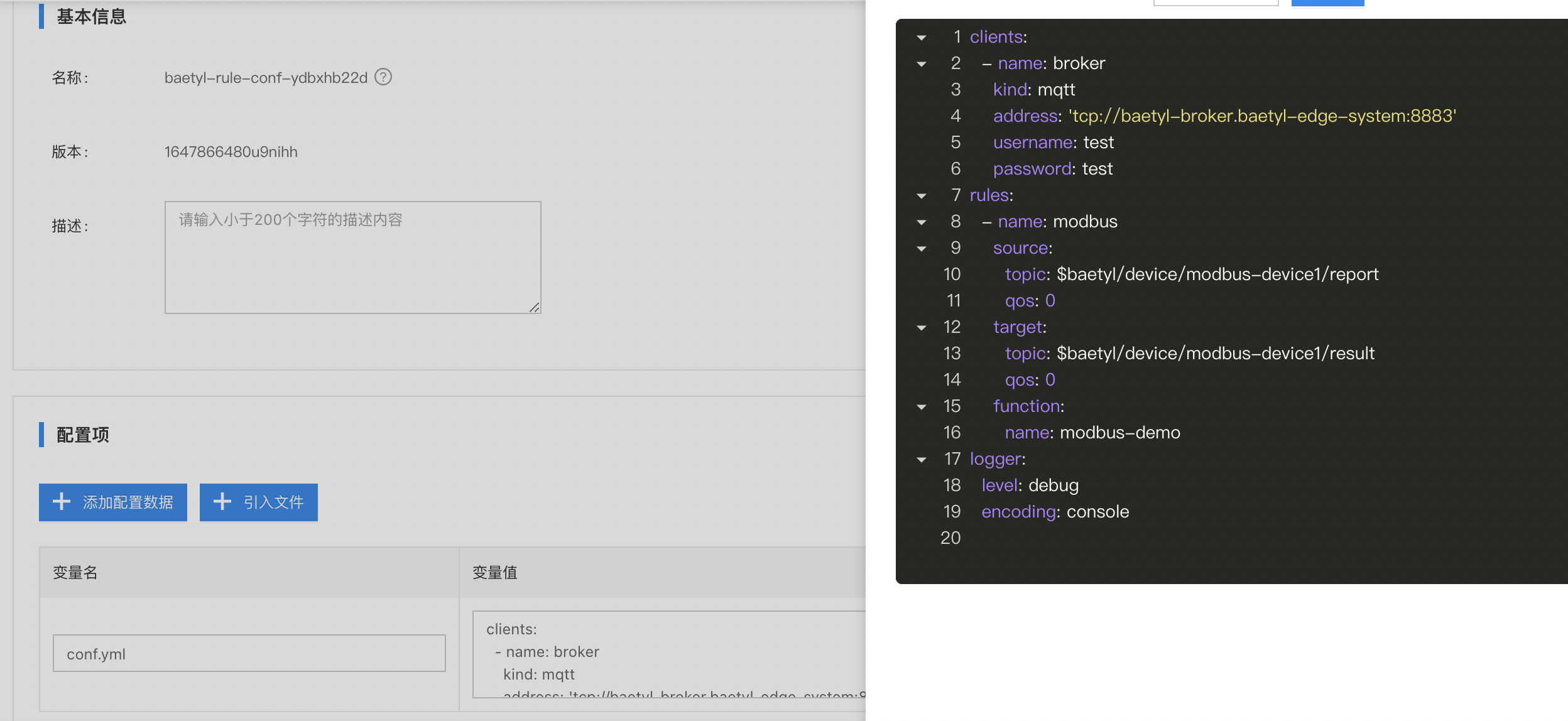Click the version value 1647866480u9nihh
The width and height of the screenshot is (1568, 721).
click(x=231, y=152)
